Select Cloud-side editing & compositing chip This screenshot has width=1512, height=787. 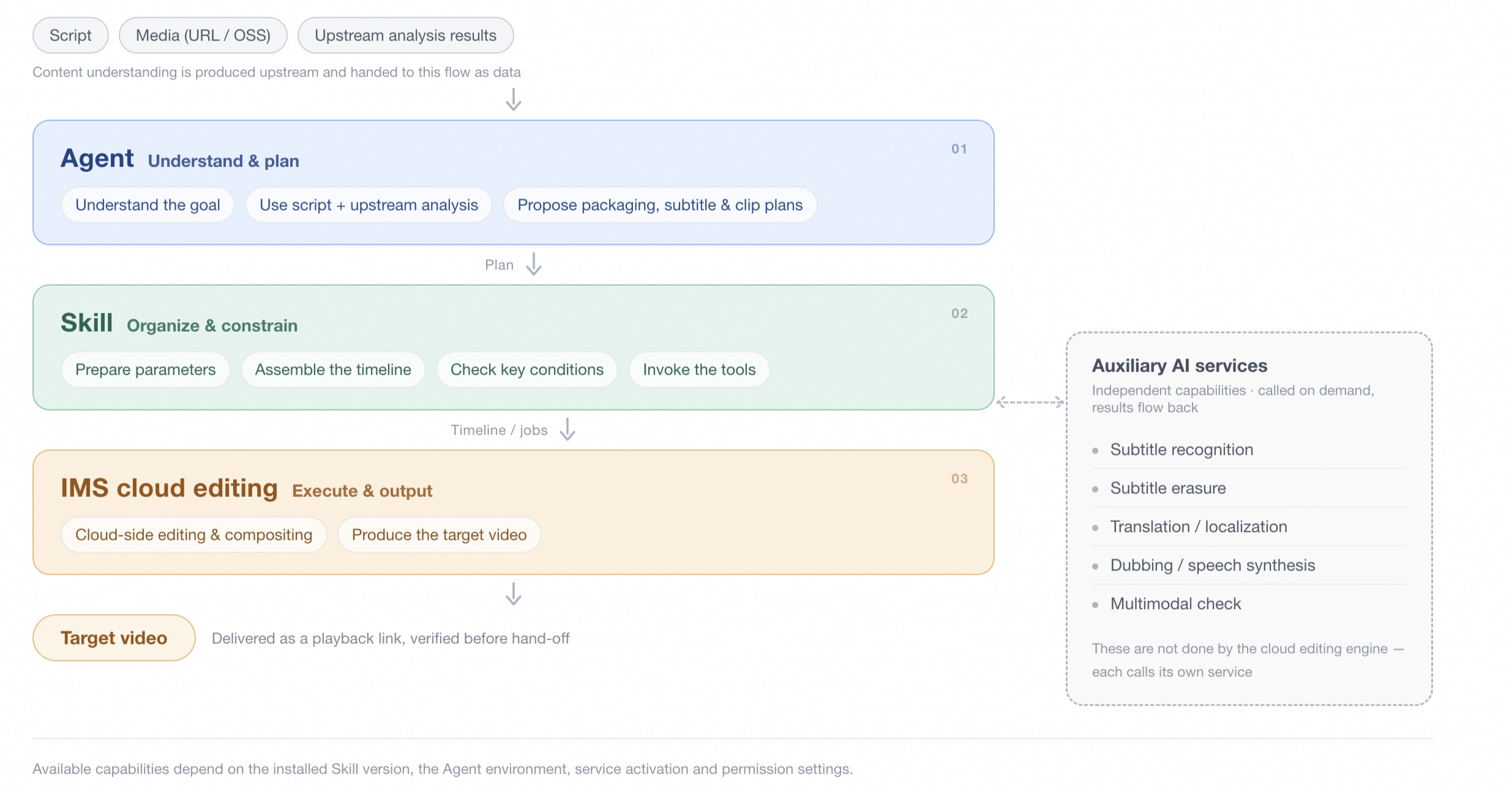194,535
